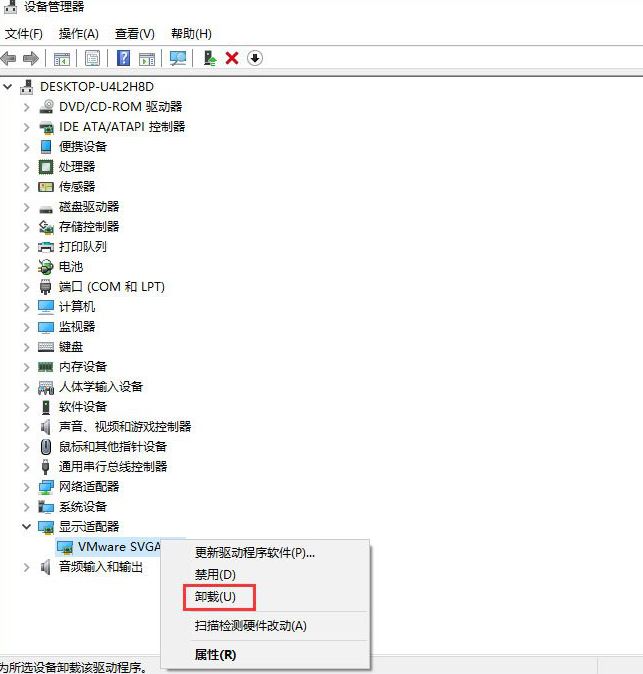Click the IDE ATA/ATAPI controller icon
Viewport: 643px width, 674px height.
coord(46,127)
